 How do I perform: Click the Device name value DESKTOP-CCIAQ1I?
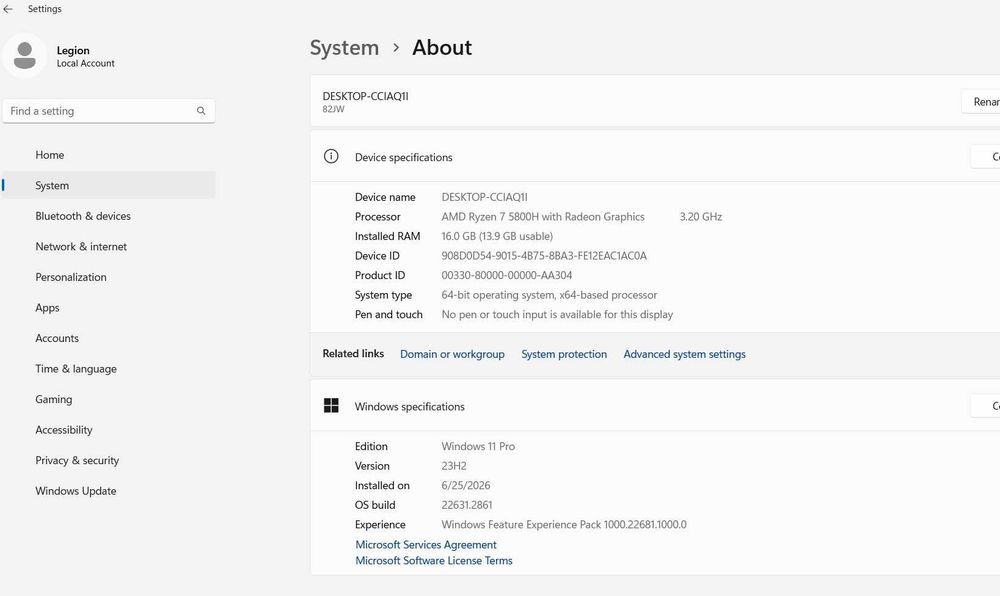point(484,198)
